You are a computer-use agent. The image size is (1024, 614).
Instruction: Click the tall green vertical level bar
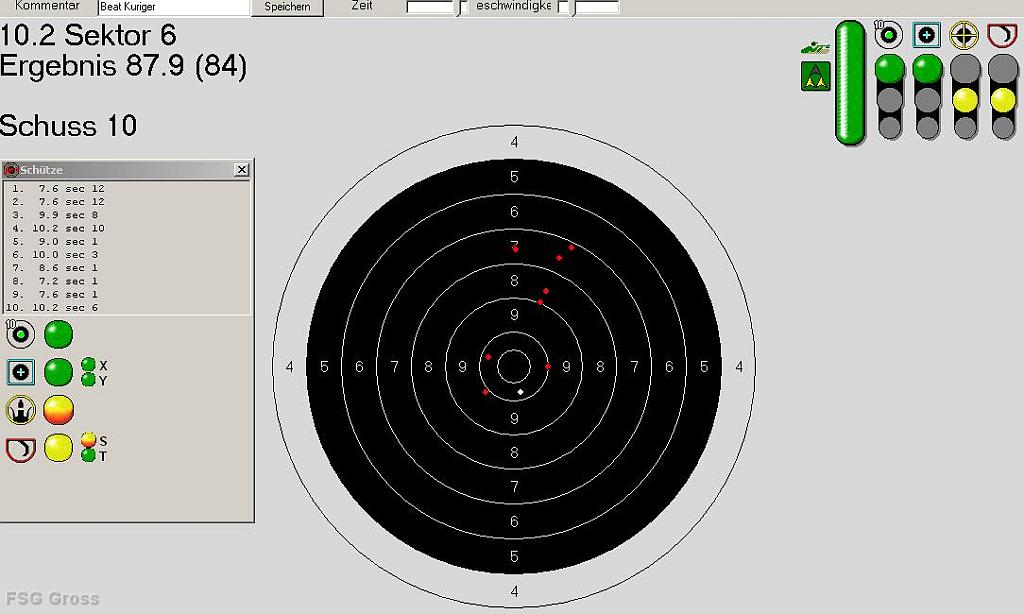point(850,82)
